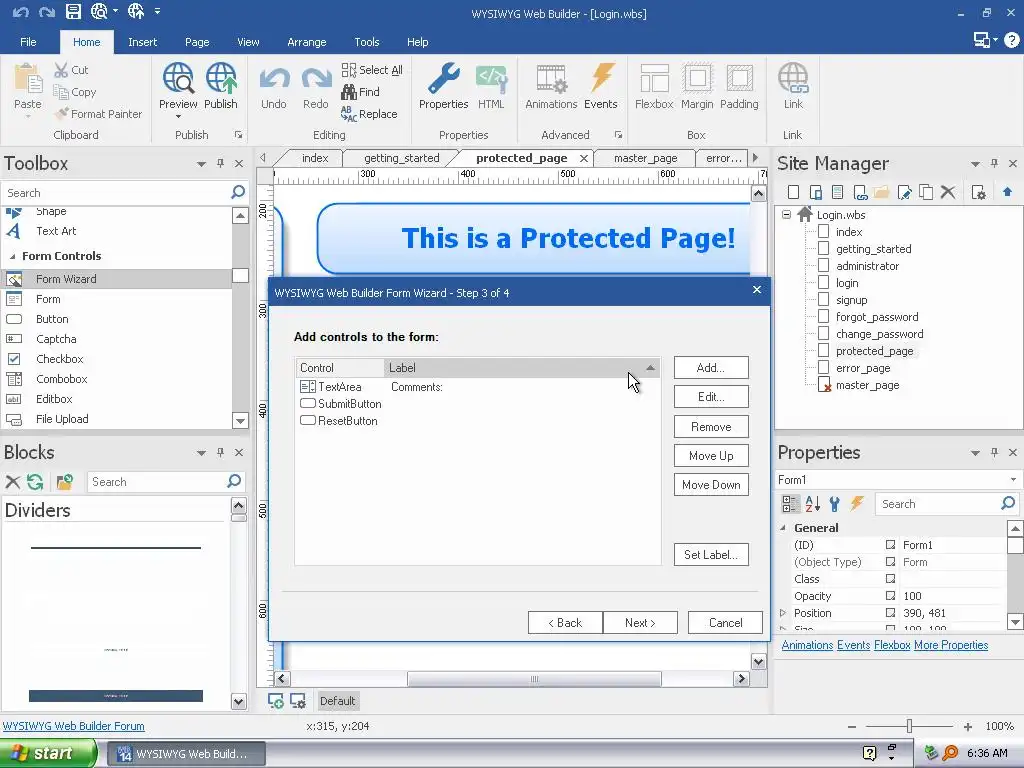Click the Paste icon in Clipboard group
Screen dimensions: 1024x768
pyautogui.click(x=28, y=80)
